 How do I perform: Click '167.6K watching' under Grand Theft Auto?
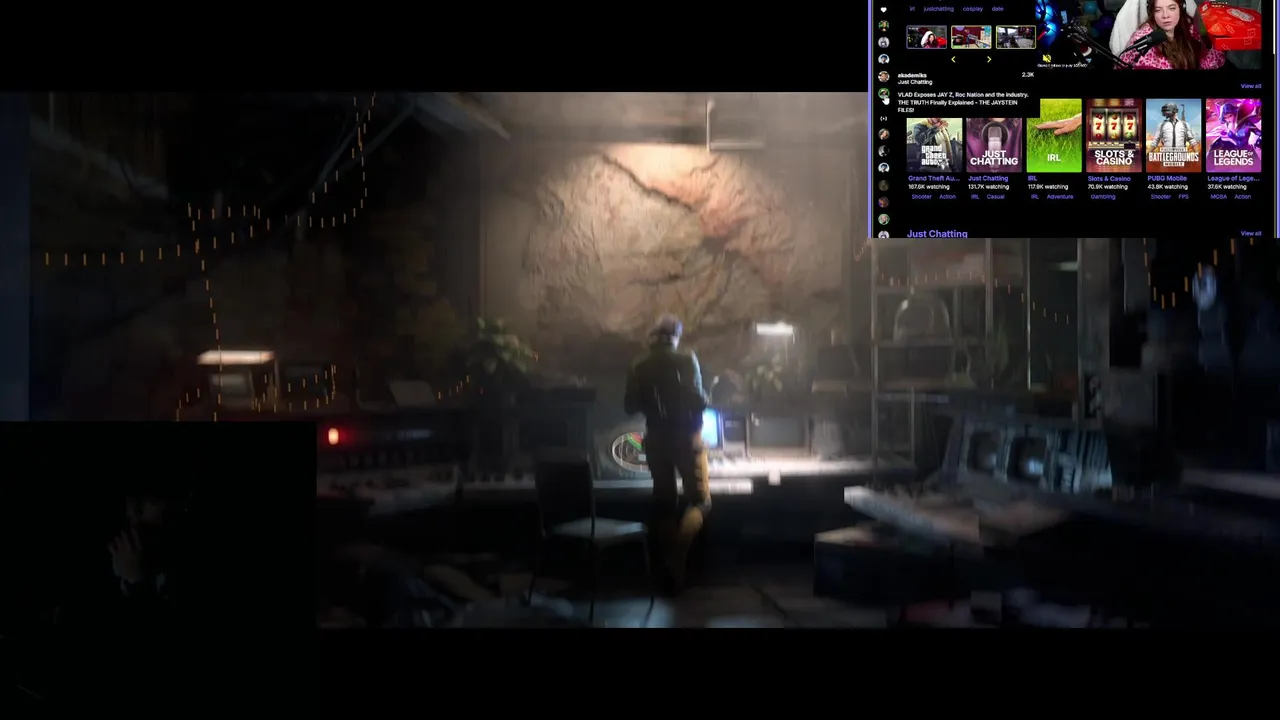click(x=929, y=187)
